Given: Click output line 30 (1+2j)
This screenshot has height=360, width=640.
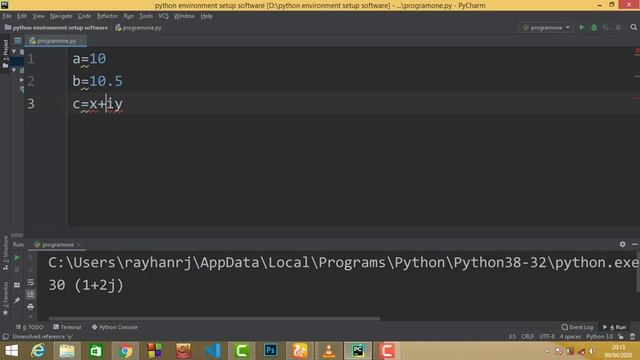Looking at the screenshot, I should (x=86, y=285).
